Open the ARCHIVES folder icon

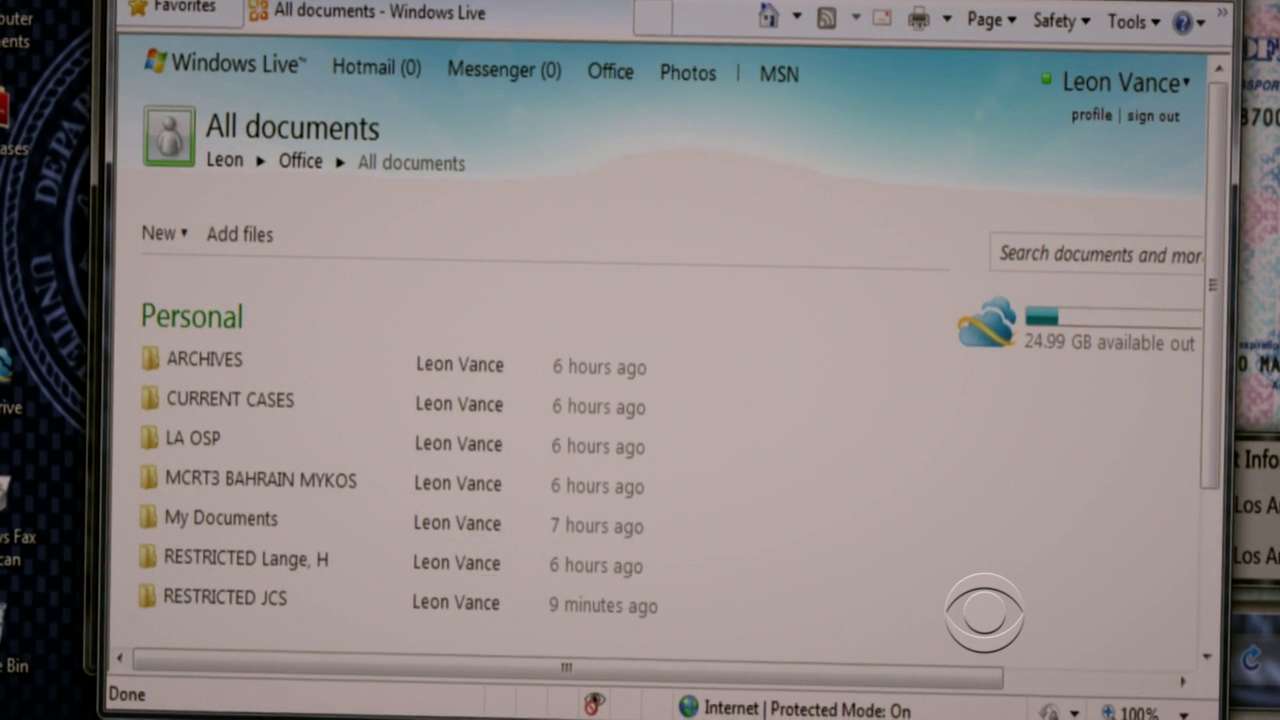pos(150,359)
